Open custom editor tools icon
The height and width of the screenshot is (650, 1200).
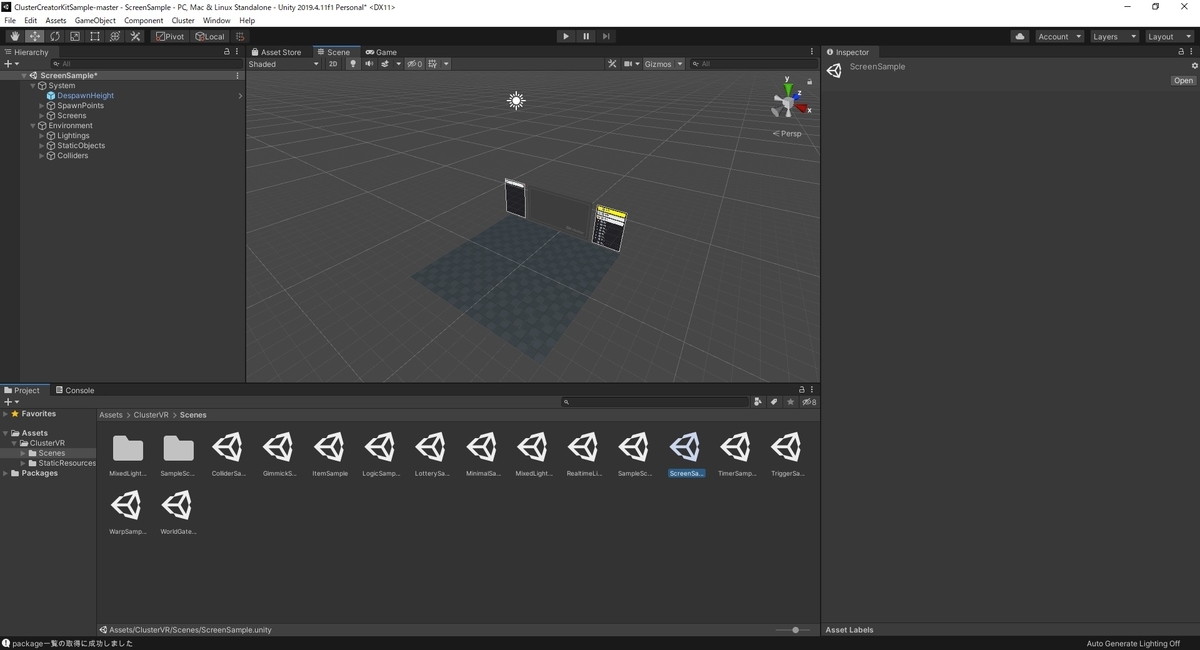[x=135, y=36]
